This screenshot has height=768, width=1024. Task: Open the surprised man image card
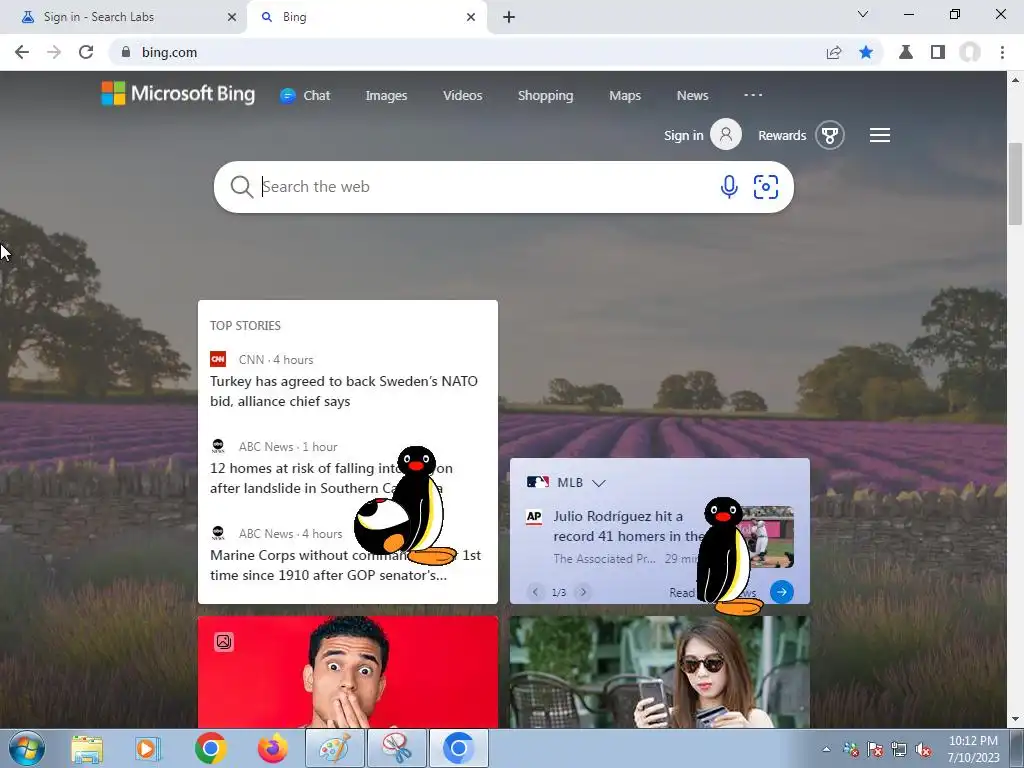(347, 672)
